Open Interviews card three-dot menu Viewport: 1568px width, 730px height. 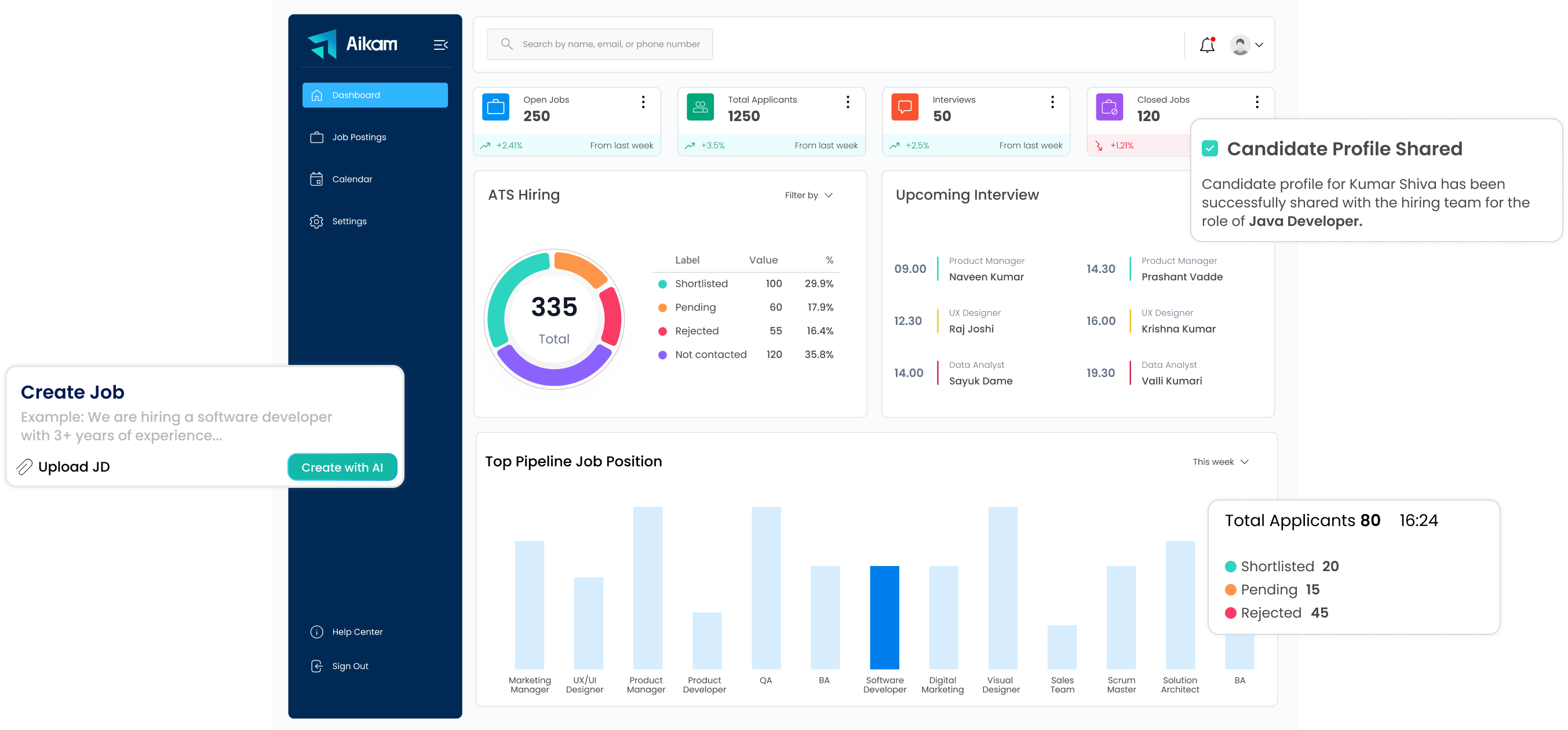tap(1052, 101)
